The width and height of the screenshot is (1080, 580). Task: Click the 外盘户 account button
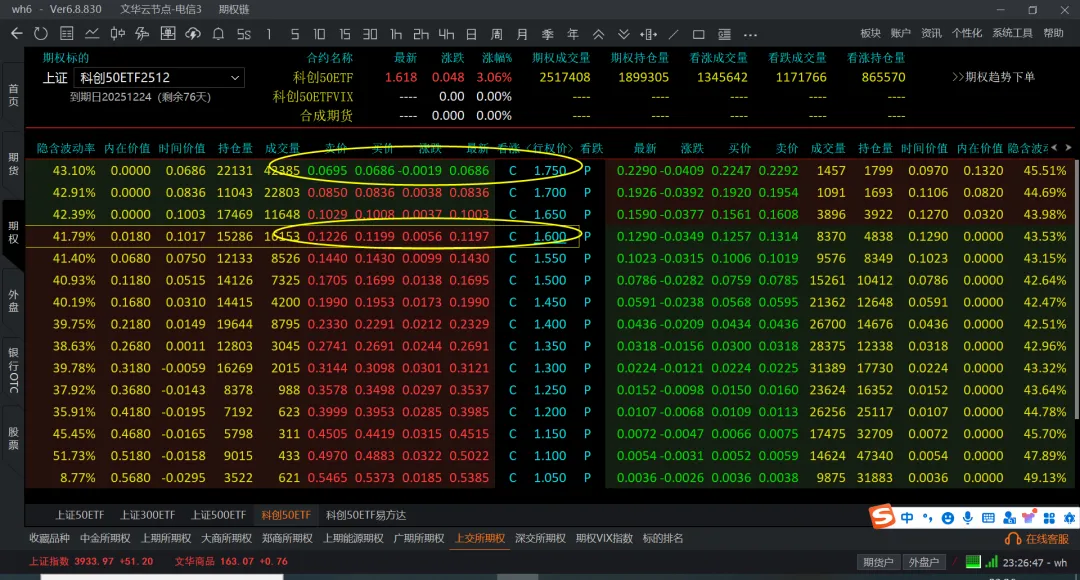click(x=924, y=562)
